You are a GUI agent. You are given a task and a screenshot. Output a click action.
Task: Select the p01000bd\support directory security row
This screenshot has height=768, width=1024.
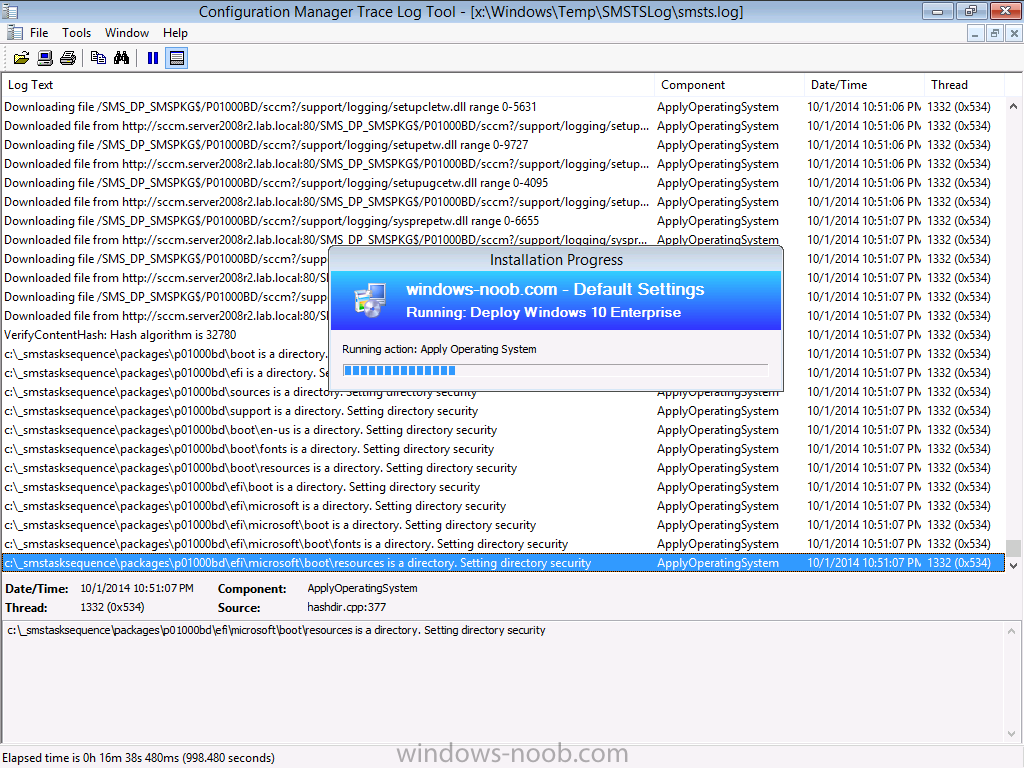coord(503,411)
